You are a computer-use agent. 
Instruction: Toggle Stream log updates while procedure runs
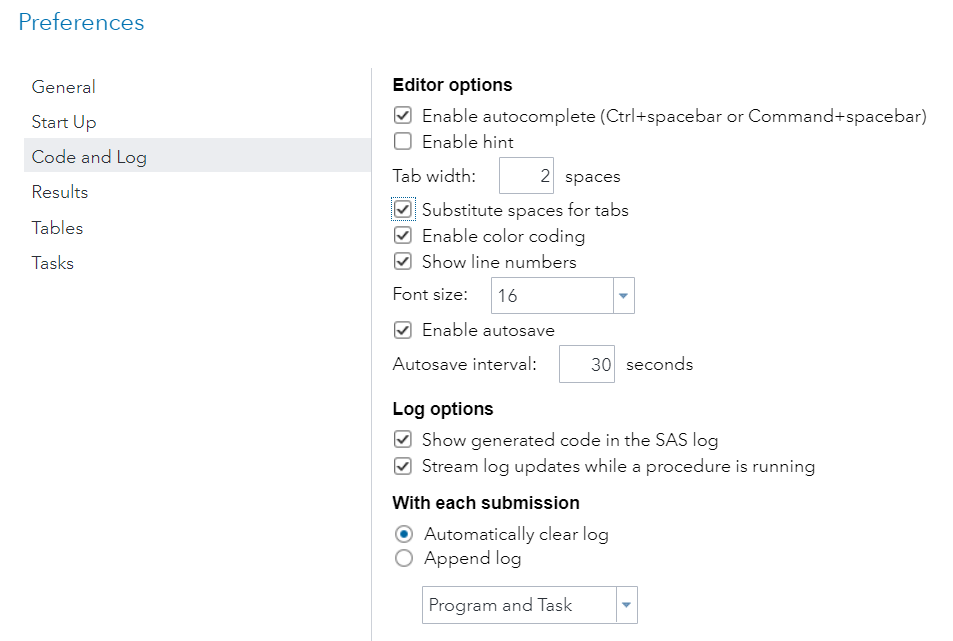(x=403, y=466)
